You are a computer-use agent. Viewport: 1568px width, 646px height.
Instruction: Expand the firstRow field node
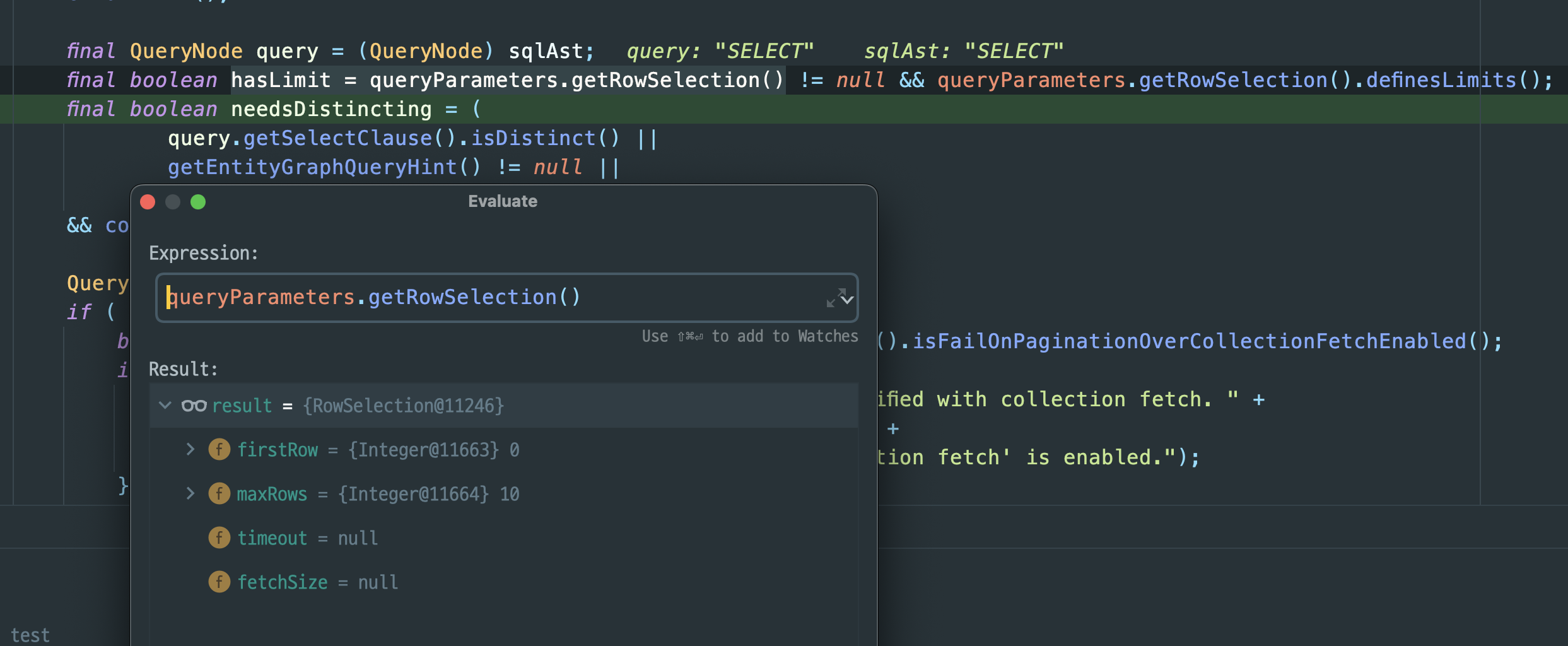point(190,449)
